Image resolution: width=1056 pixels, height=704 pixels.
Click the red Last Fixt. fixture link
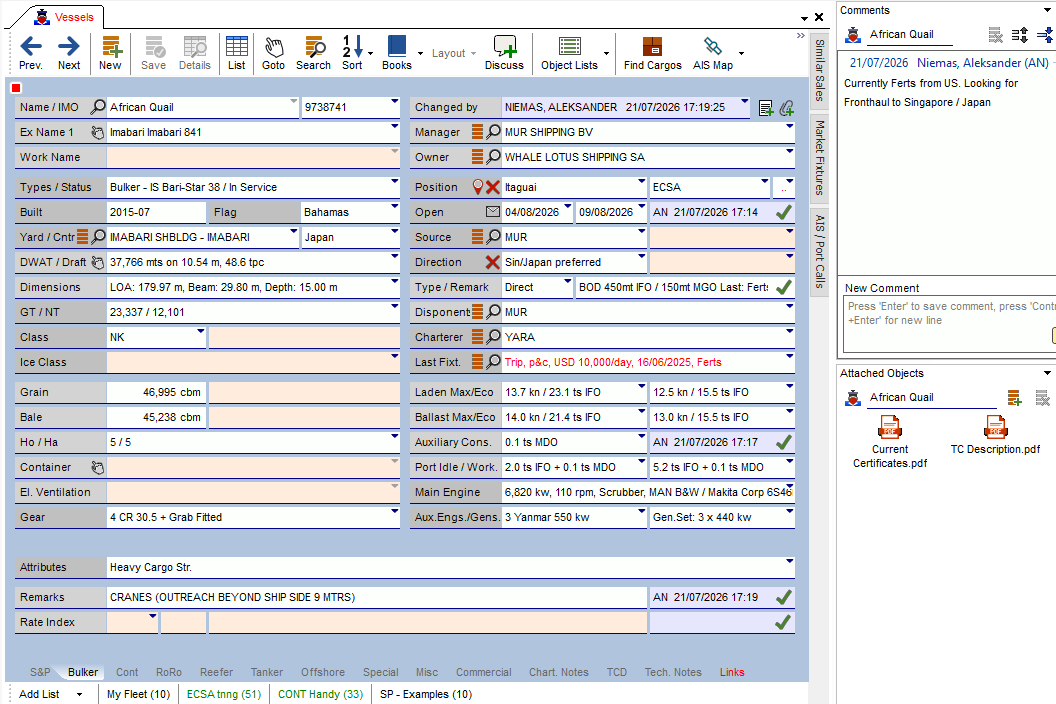point(614,362)
